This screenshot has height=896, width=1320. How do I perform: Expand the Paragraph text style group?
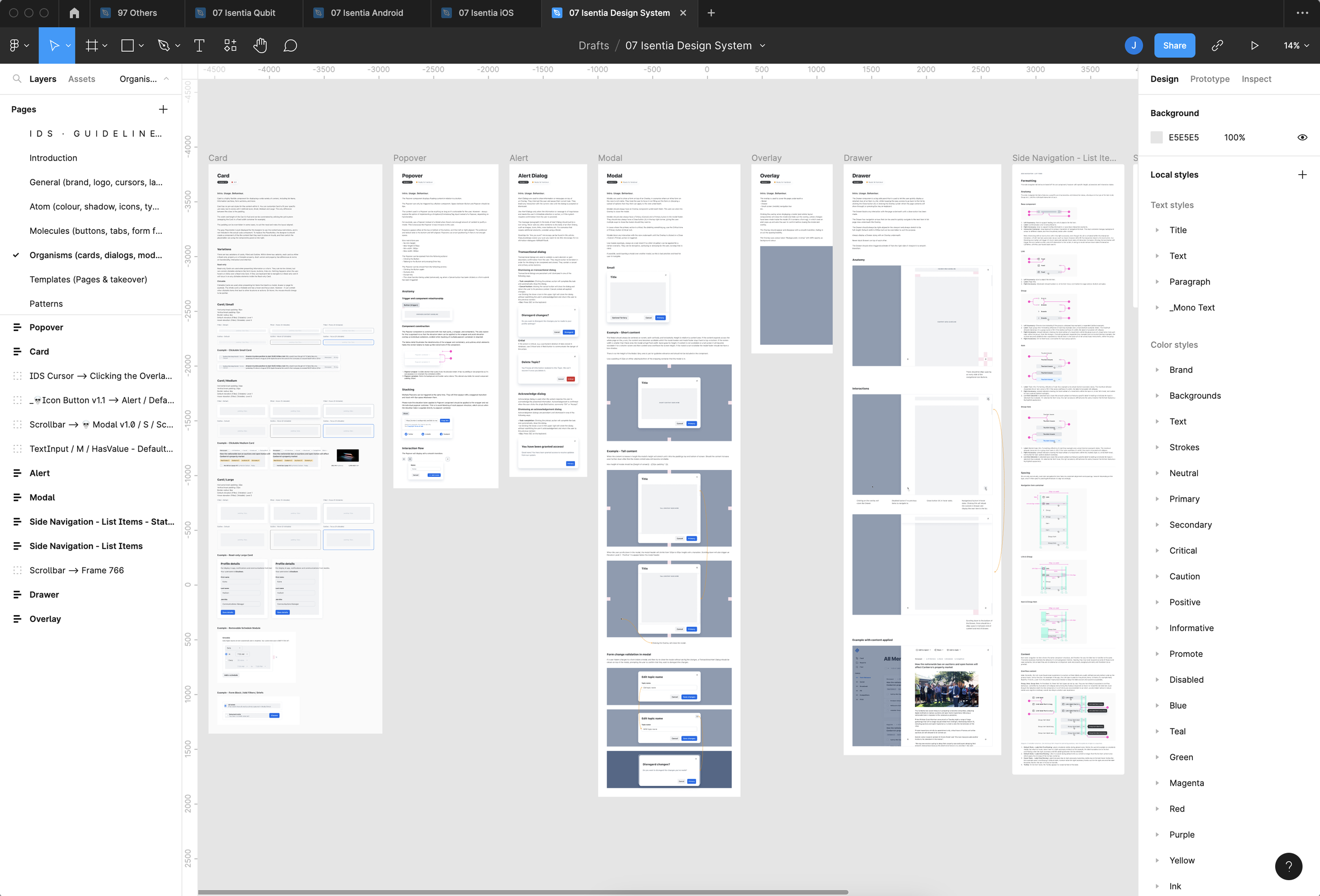click(1157, 281)
